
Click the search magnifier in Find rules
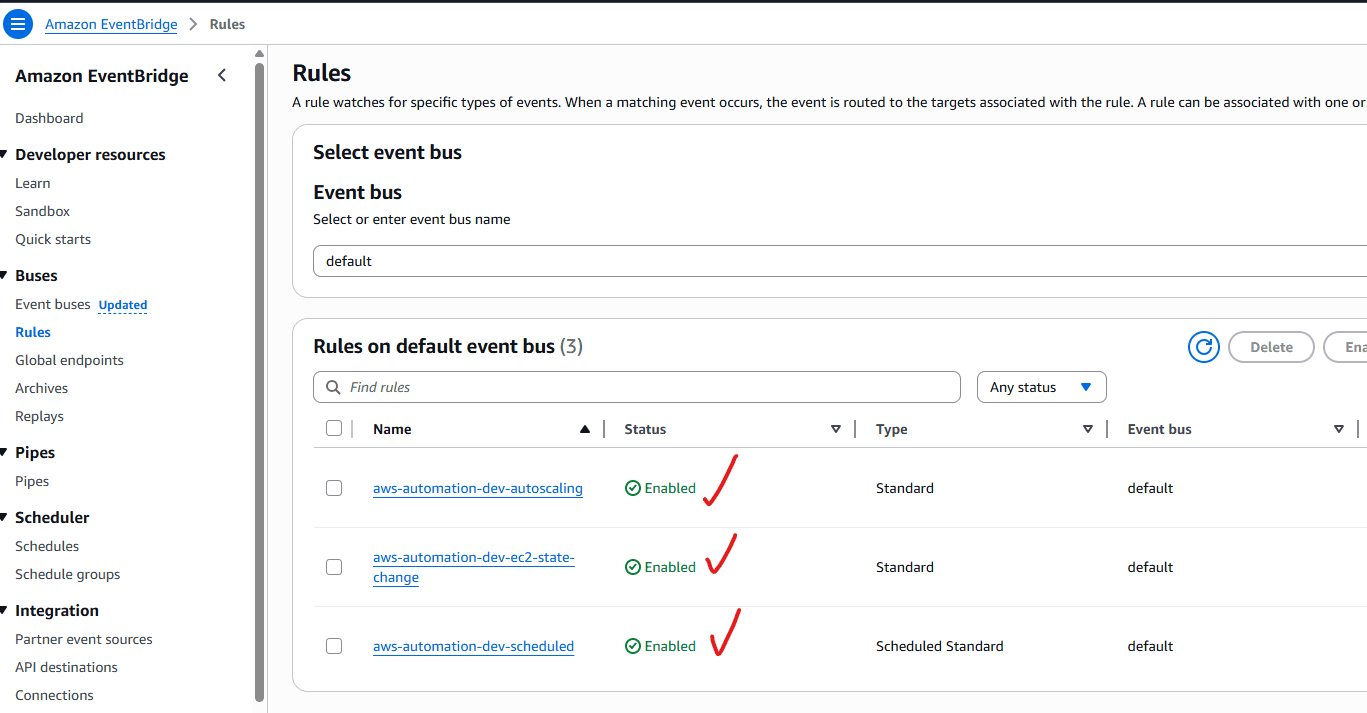tap(331, 387)
